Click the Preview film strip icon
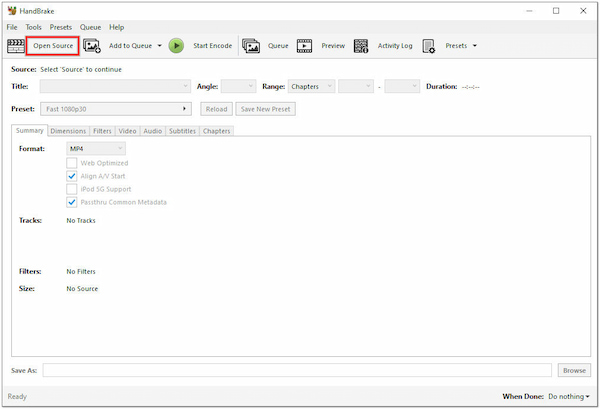 (x=305, y=46)
